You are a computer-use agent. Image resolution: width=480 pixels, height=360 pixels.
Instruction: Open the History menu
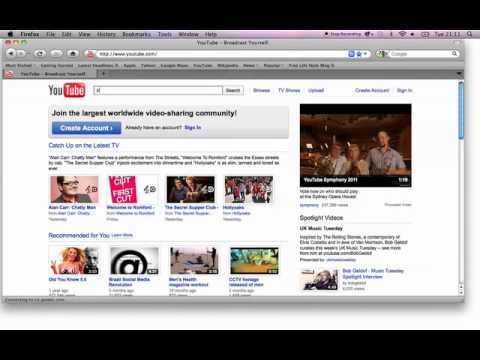point(106,34)
